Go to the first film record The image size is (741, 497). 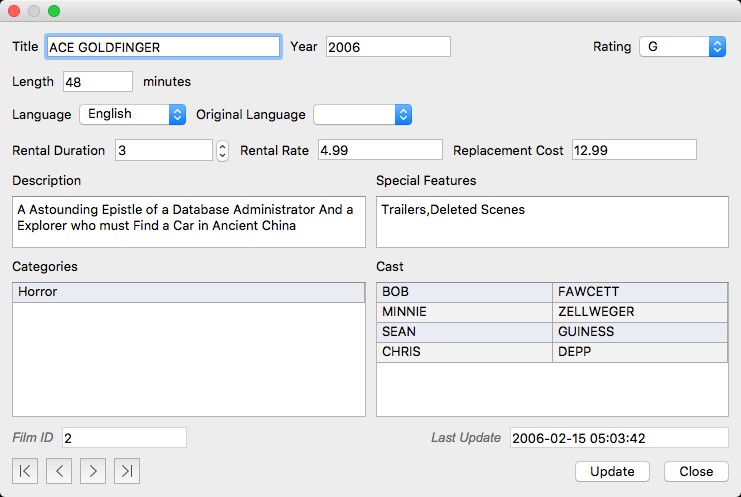(x=25, y=471)
